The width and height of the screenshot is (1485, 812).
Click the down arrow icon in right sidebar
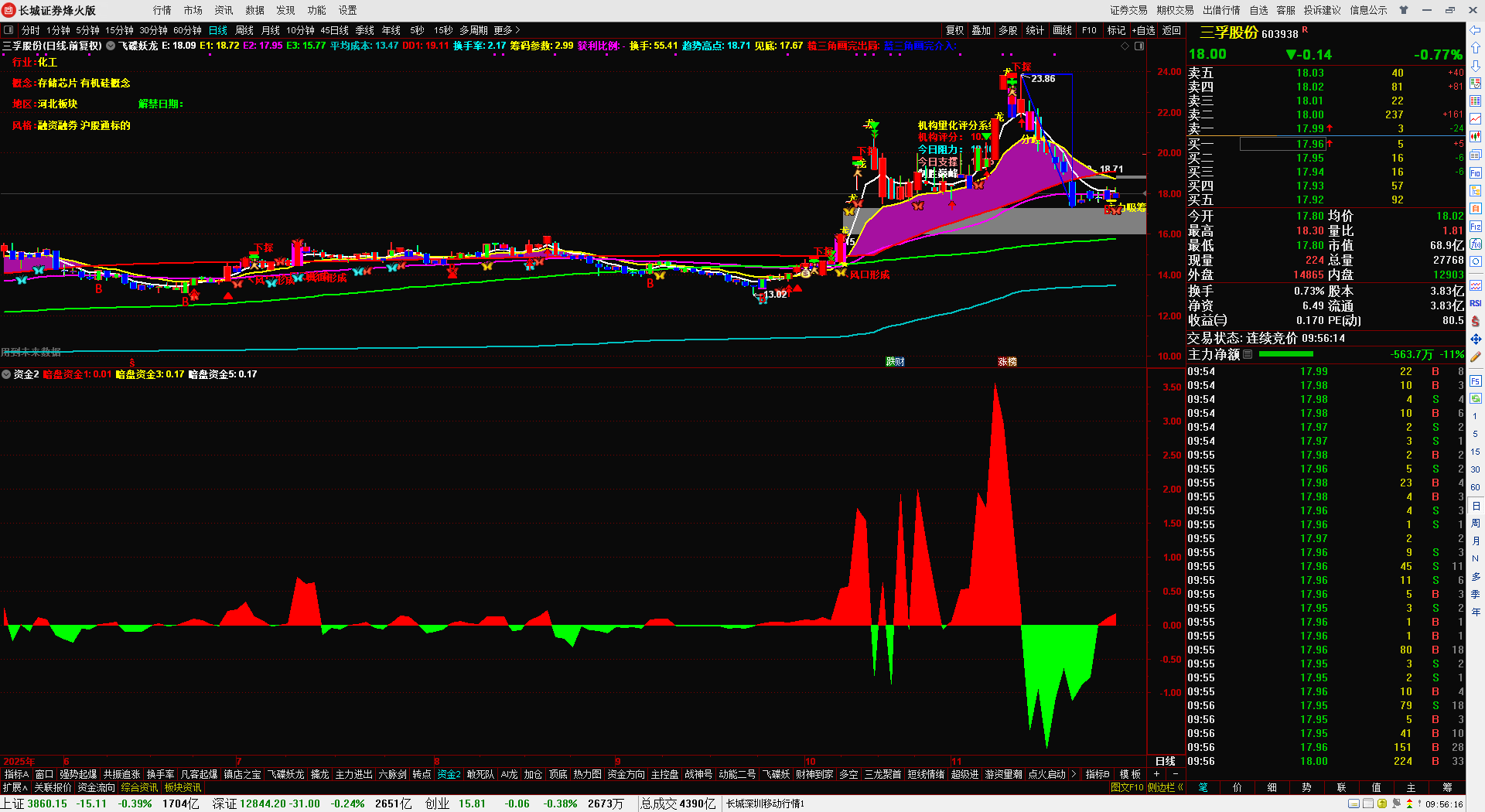1475,66
